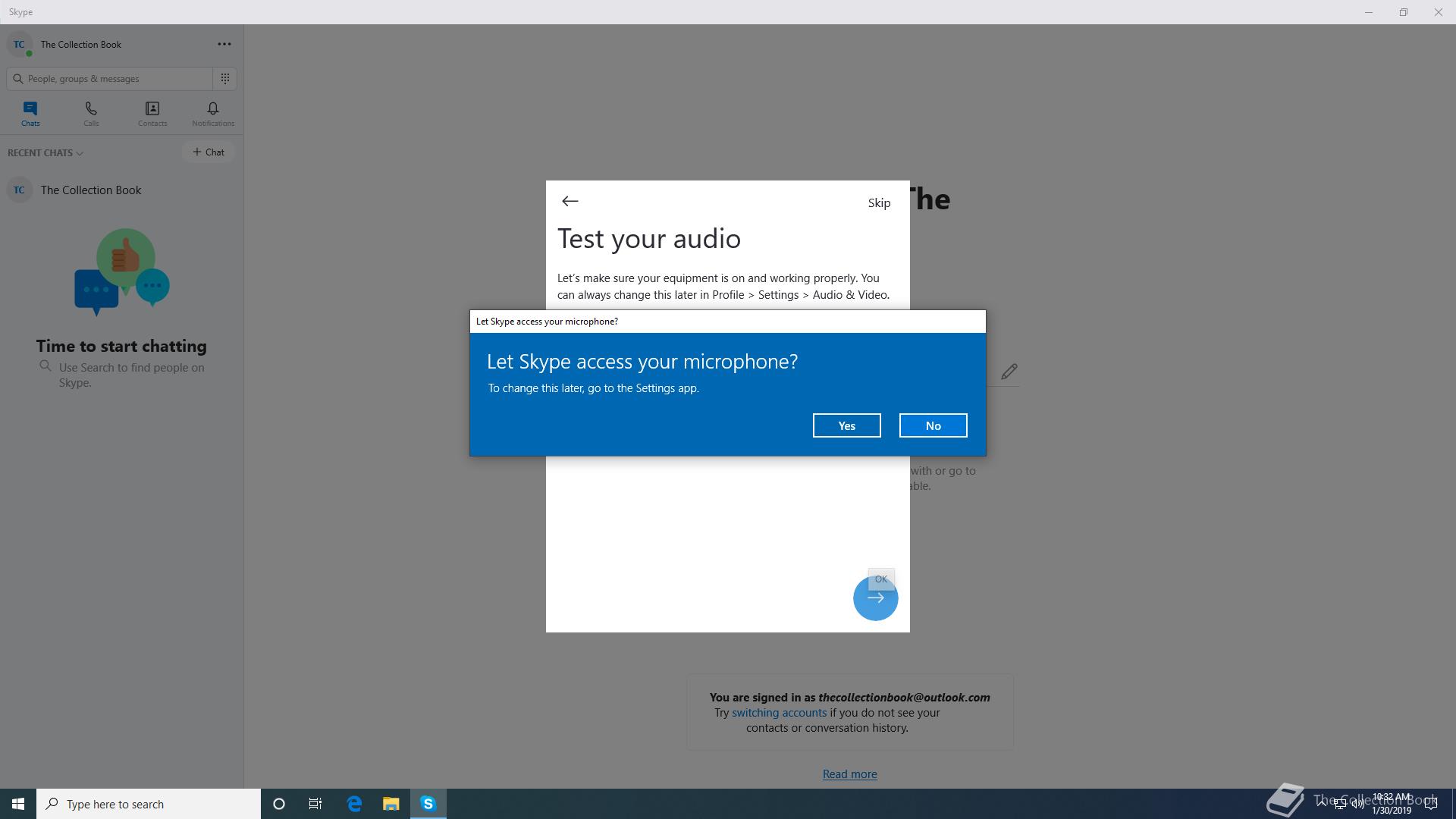Open the switching accounts link
This screenshot has height=819, width=1456.
coord(779,713)
